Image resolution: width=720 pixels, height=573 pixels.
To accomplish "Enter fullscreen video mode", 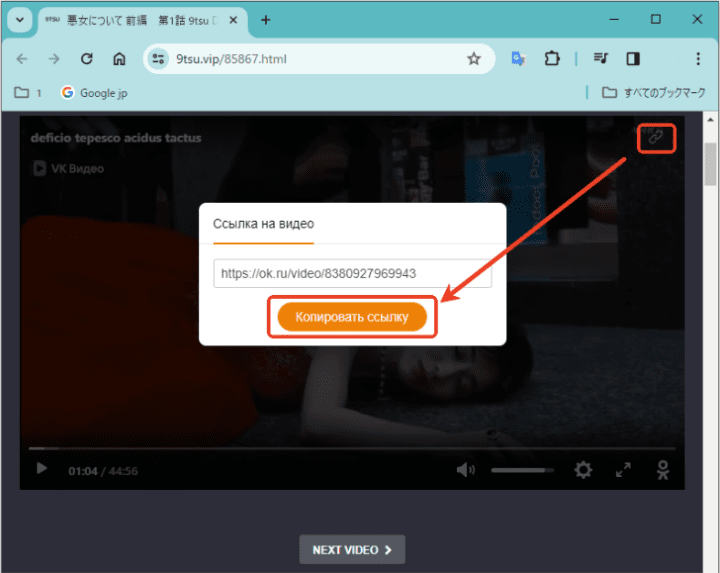I will tap(623, 470).
